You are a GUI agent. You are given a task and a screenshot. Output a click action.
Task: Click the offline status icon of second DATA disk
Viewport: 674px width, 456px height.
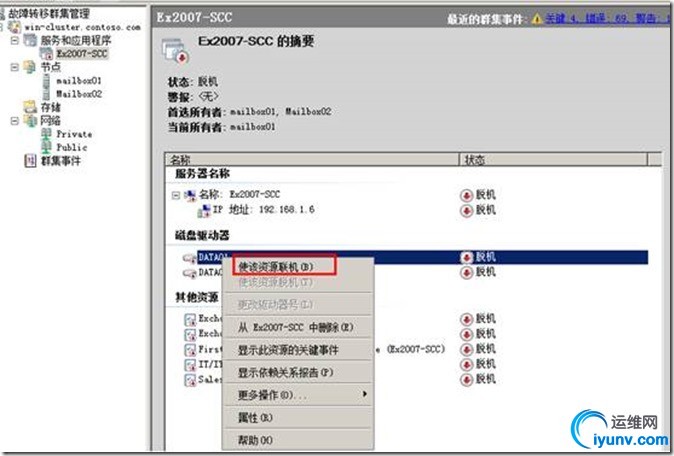click(x=466, y=272)
